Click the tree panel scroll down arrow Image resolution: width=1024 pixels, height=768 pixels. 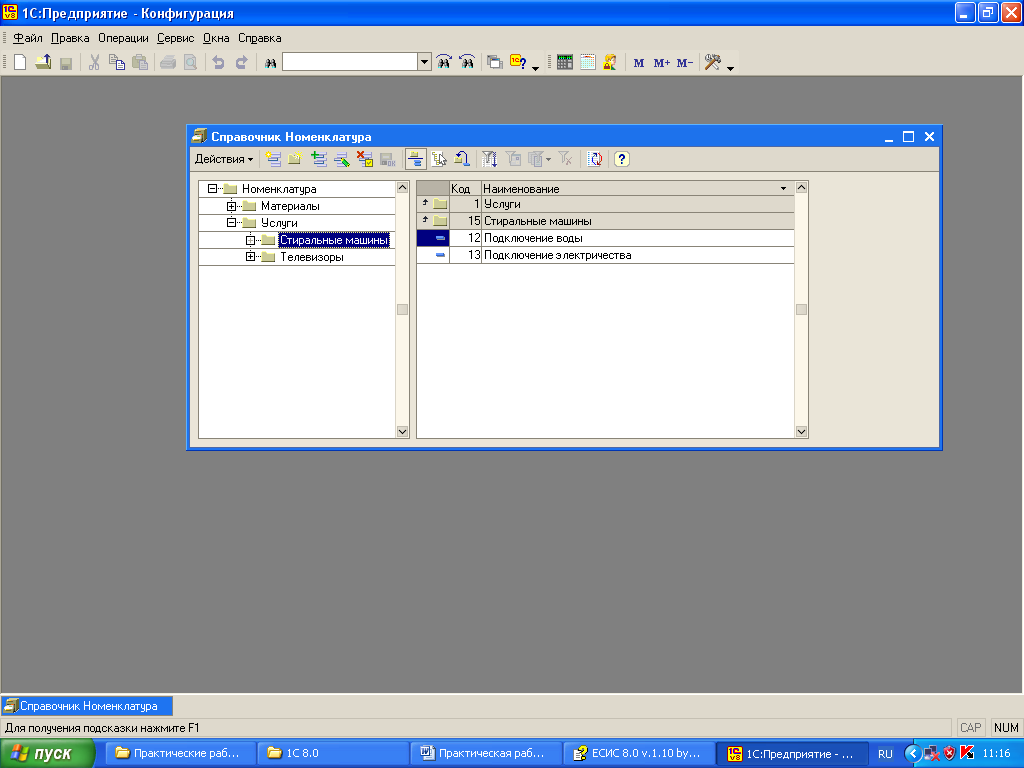pos(402,432)
